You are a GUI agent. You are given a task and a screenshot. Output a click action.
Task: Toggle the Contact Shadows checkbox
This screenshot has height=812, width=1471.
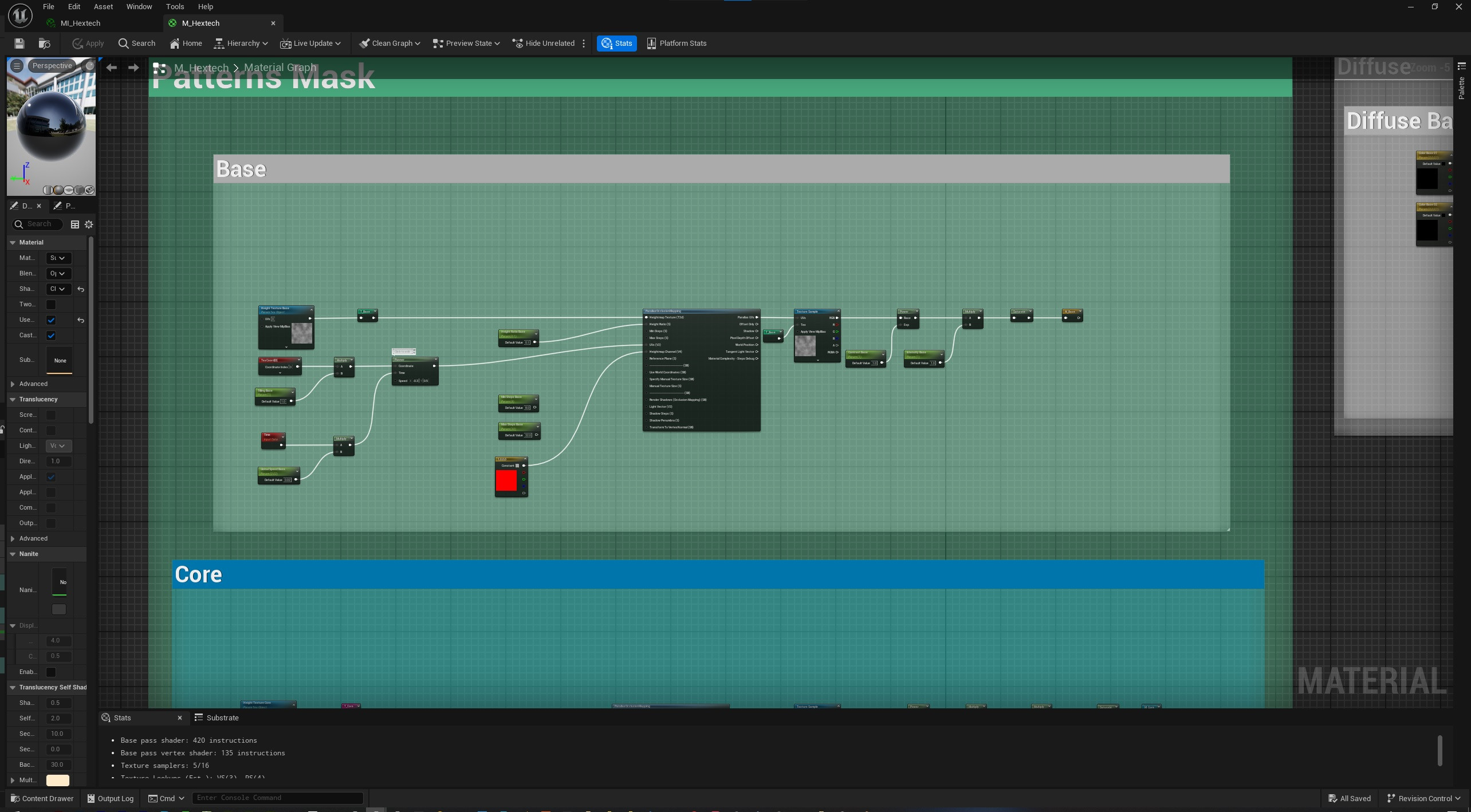point(51,431)
